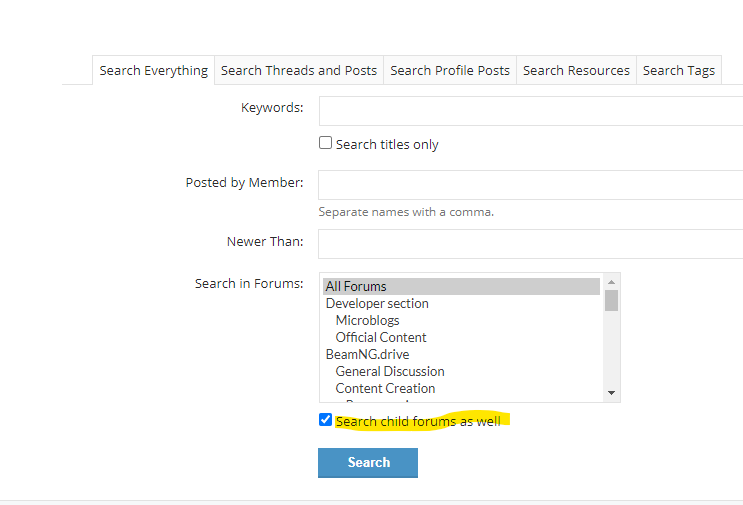Uncheck Search child forums as well
This screenshot has height=505, width=743.
326,420
